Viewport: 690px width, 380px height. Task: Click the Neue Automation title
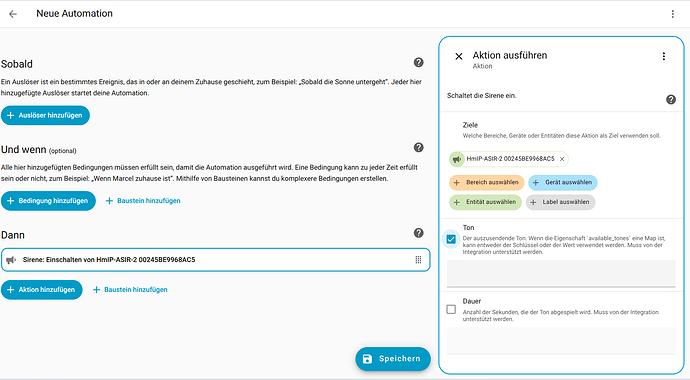pos(74,14)
